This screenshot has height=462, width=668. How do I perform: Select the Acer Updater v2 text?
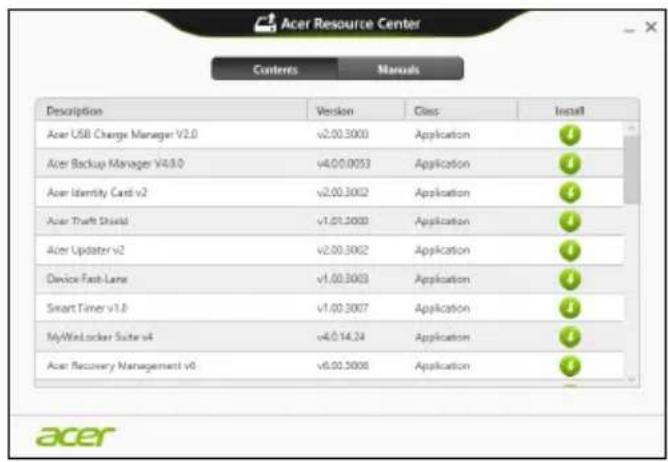point(85,250)
